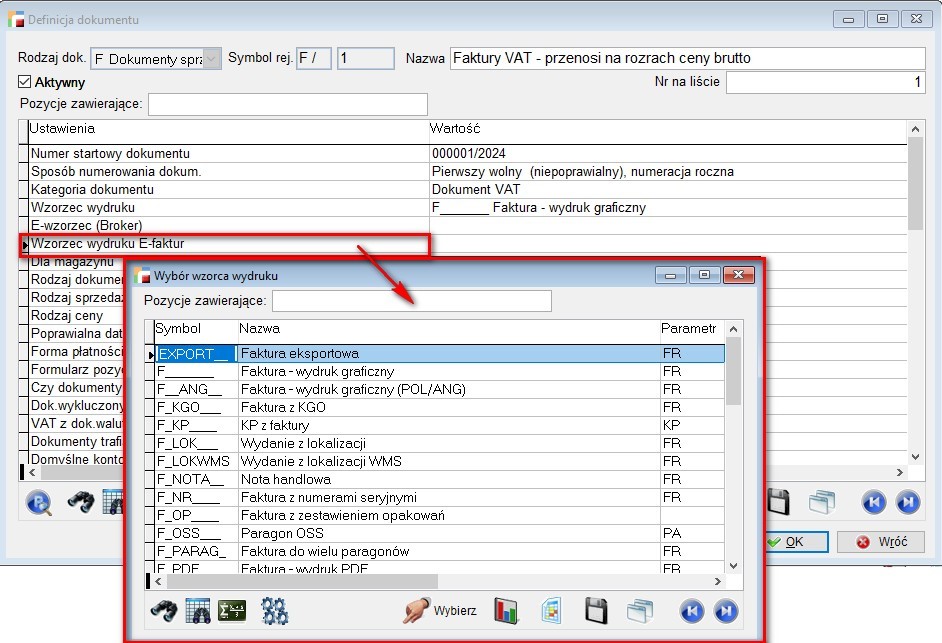Click the bar chart icon
The height and width of the screenshot is (643, 942).
[x=509, y=609]
